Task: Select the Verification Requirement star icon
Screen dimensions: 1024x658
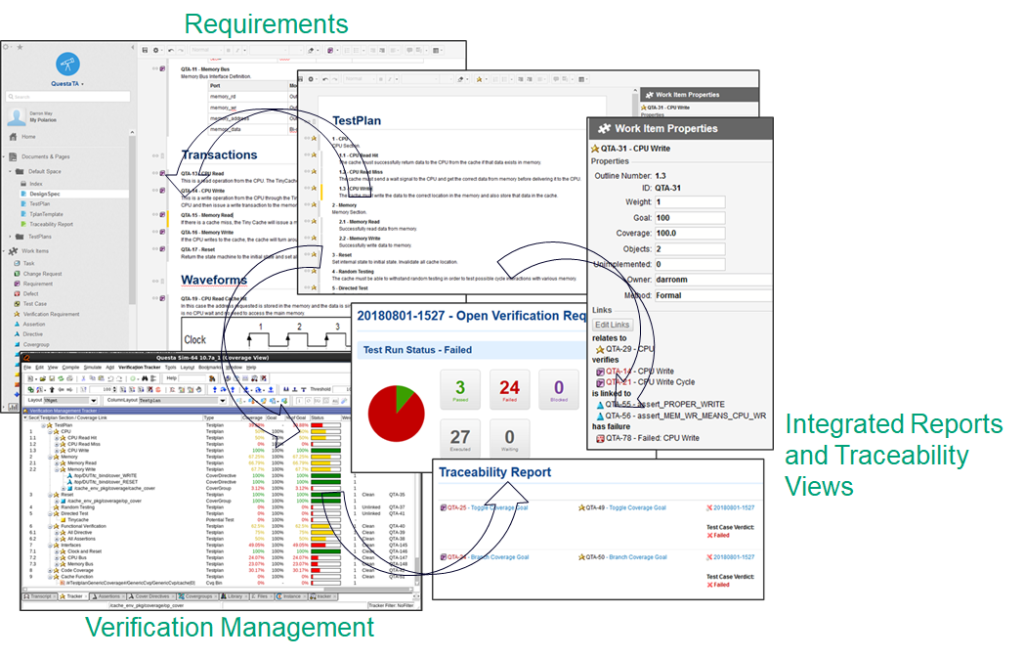Action: pos(17,314)
